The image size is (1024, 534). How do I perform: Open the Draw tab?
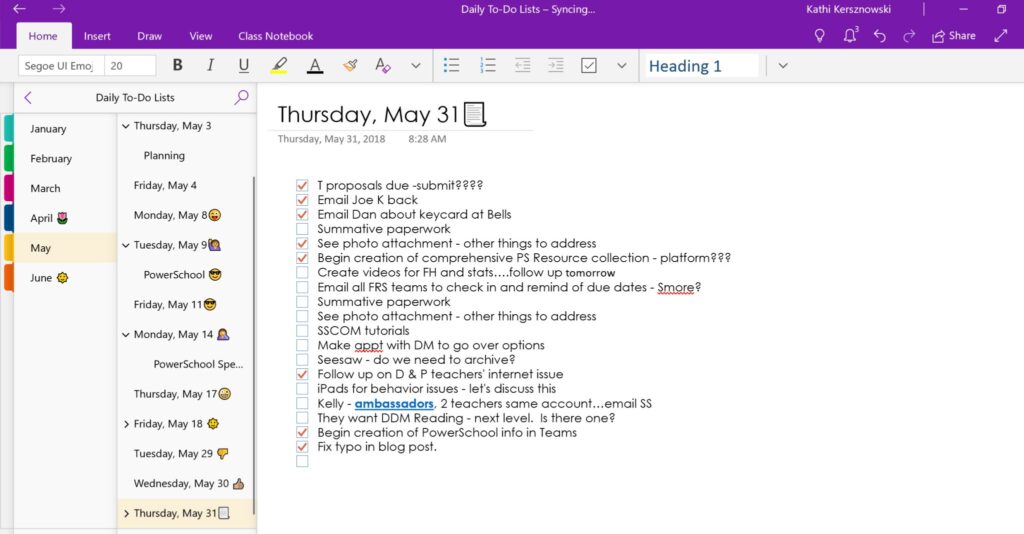150,36
